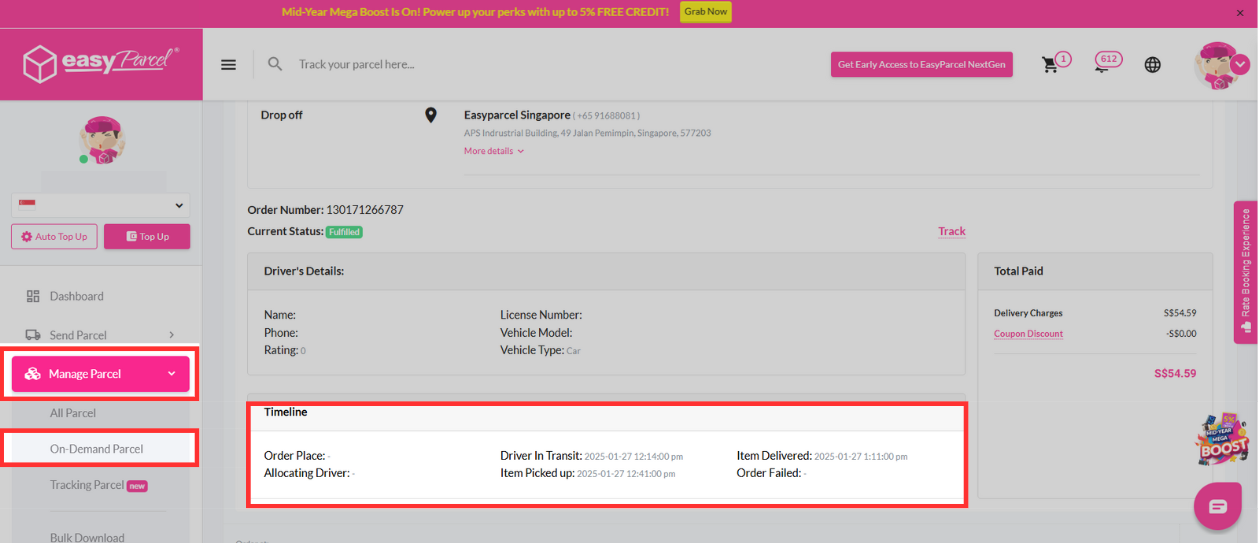Click the Delivery Charges label
Viewport: 1259px width, 543px height.
point(1028,313)
